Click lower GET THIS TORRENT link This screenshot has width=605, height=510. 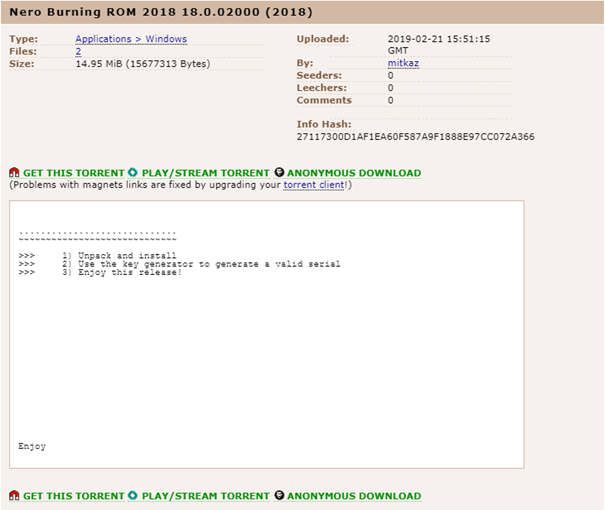click(74, 496)
